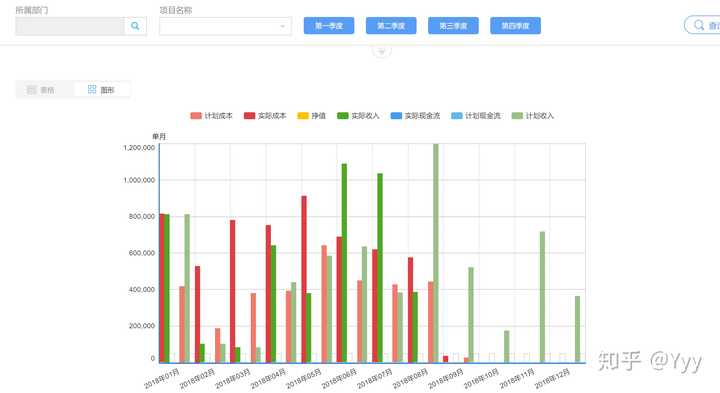The height and width of the screenshot is (393, 720).
Task: Click the red 实际成本 bar for 2018年05月
Action: [x=304, y=279]
